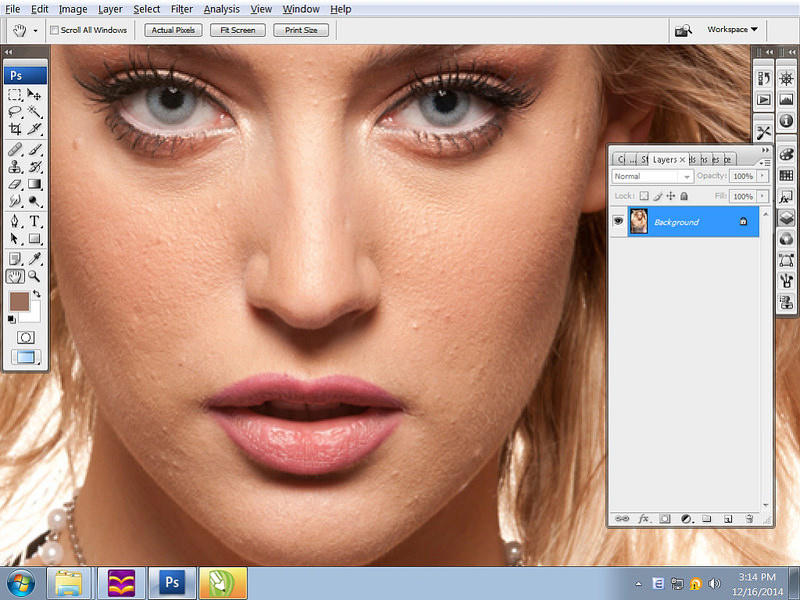Viewport: 800px width, 600px height.
Task: Change screen mode button in toolbox
Action: click(26, 357)
